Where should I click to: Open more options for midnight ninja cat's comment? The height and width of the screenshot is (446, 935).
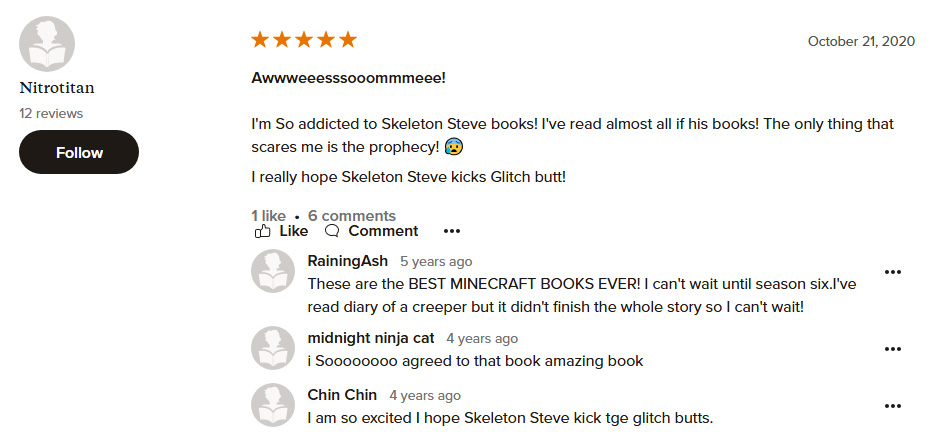(893, 349)
